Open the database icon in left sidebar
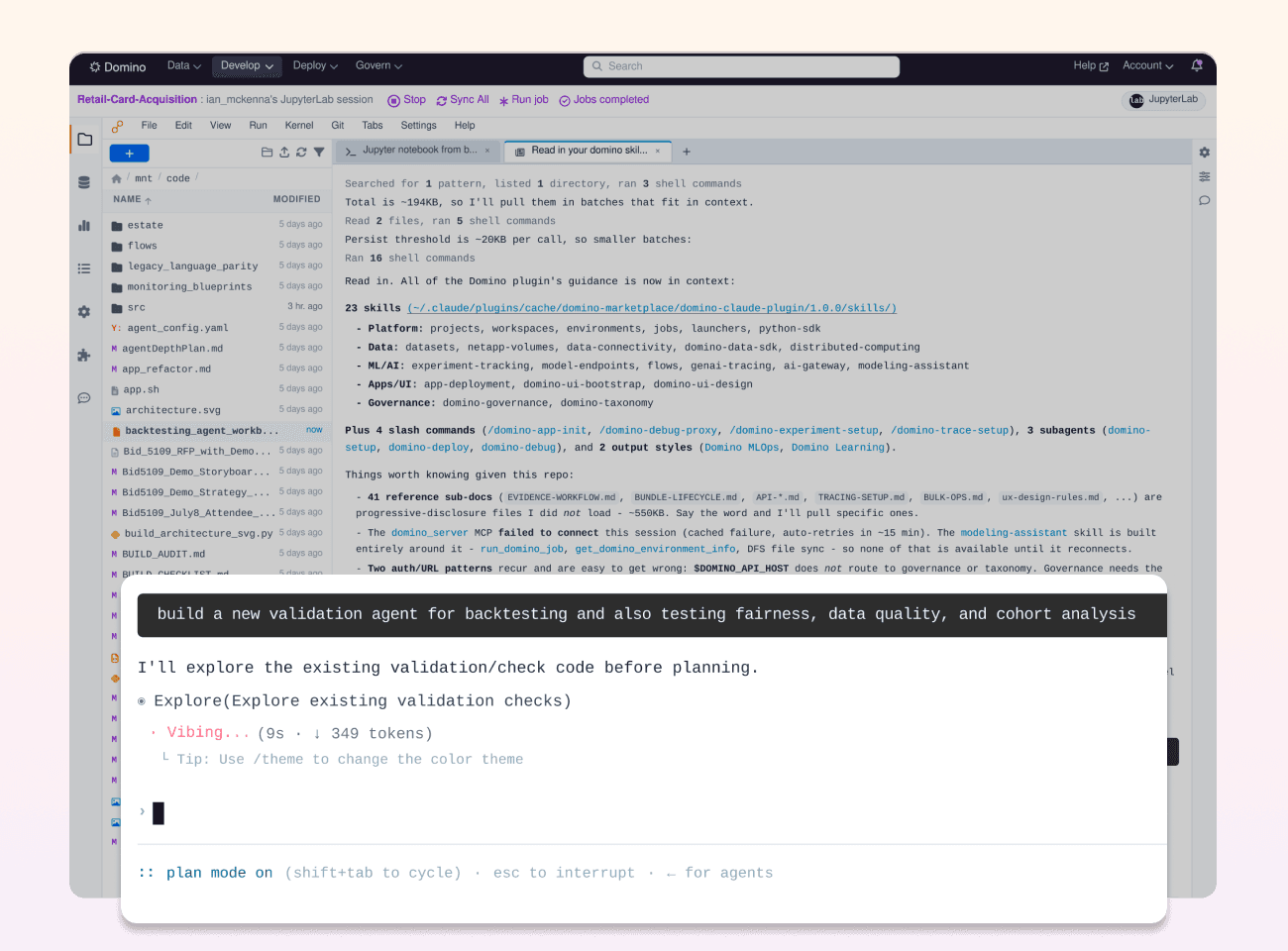Image resolution: width=1288 pixels, height=951 pixels. coord(84,182)
